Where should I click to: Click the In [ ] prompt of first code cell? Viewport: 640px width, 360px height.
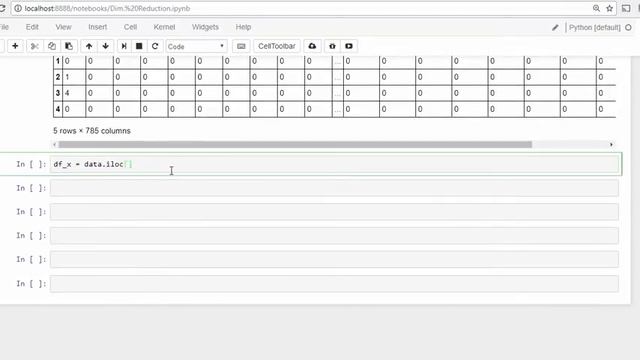coord(31,164)
